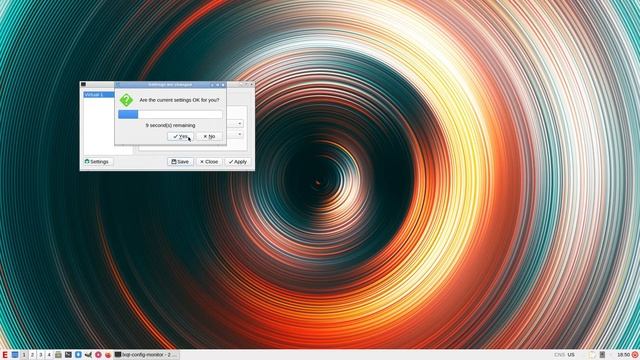The width and height of the screenshot is (640, 360).
Task: Click red round launcher icon in taskbar
Action: (108, 355)
